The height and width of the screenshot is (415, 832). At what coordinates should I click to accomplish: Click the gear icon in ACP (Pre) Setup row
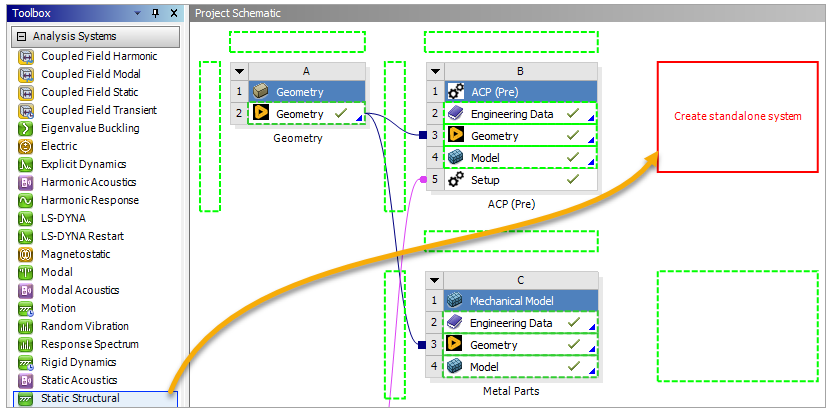click(455, 180)
